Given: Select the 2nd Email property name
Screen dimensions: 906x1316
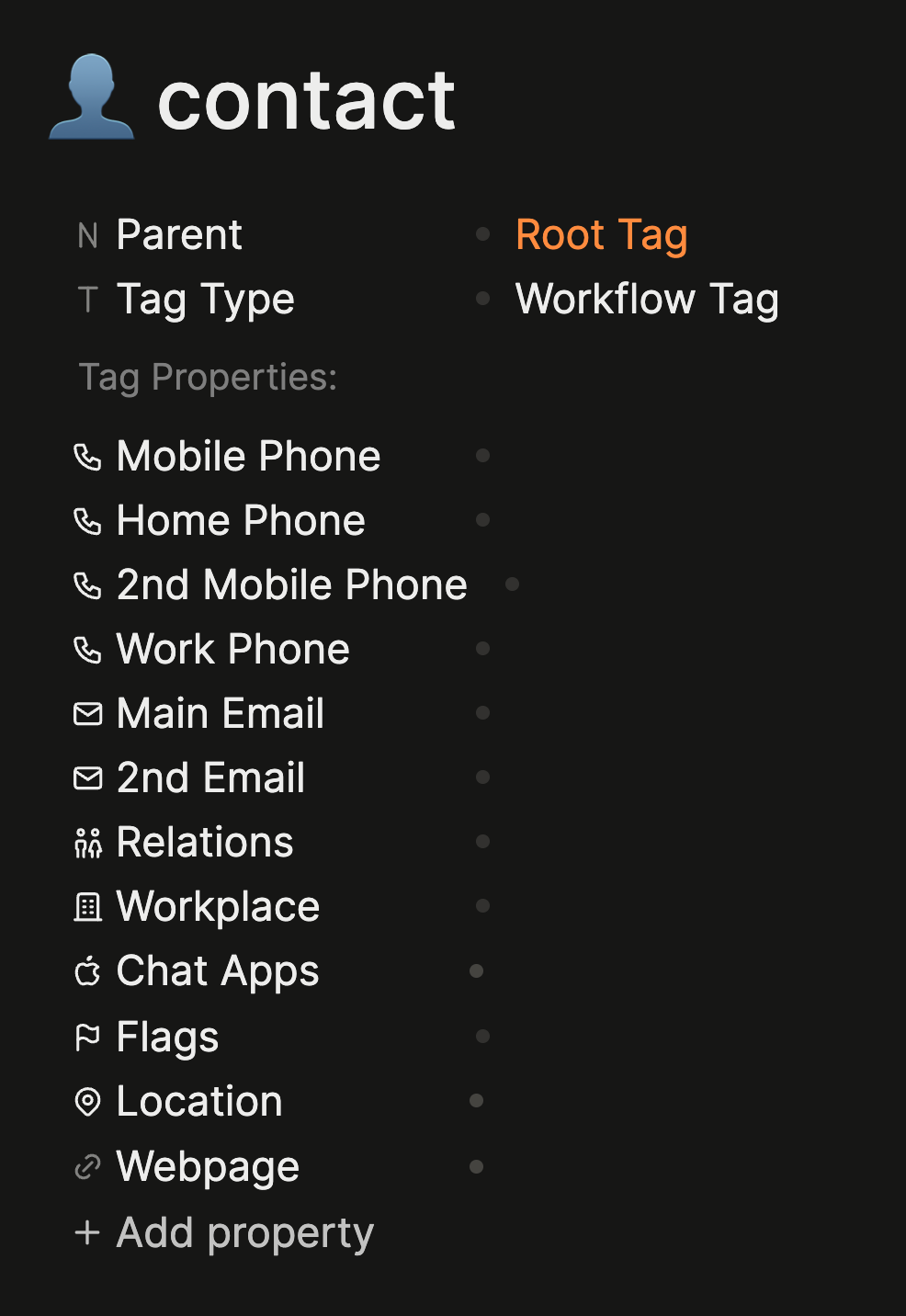Looking at the screenshot, I should [x=210, y=778].
